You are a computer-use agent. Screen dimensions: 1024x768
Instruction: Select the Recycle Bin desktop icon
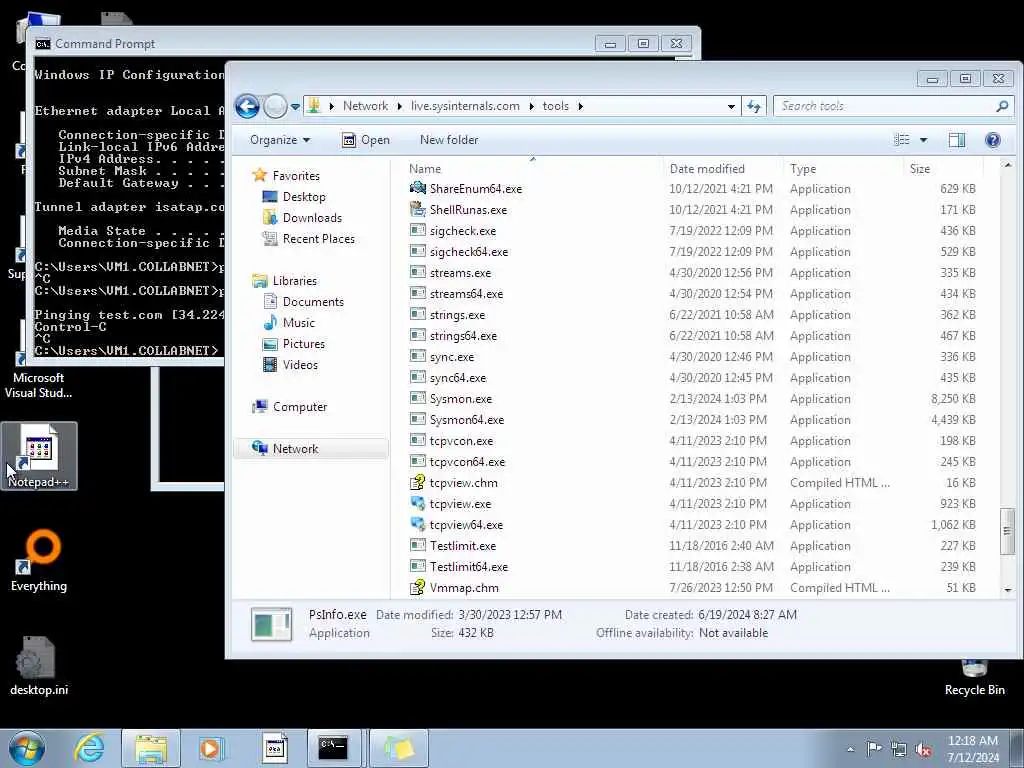pos(974,676)
